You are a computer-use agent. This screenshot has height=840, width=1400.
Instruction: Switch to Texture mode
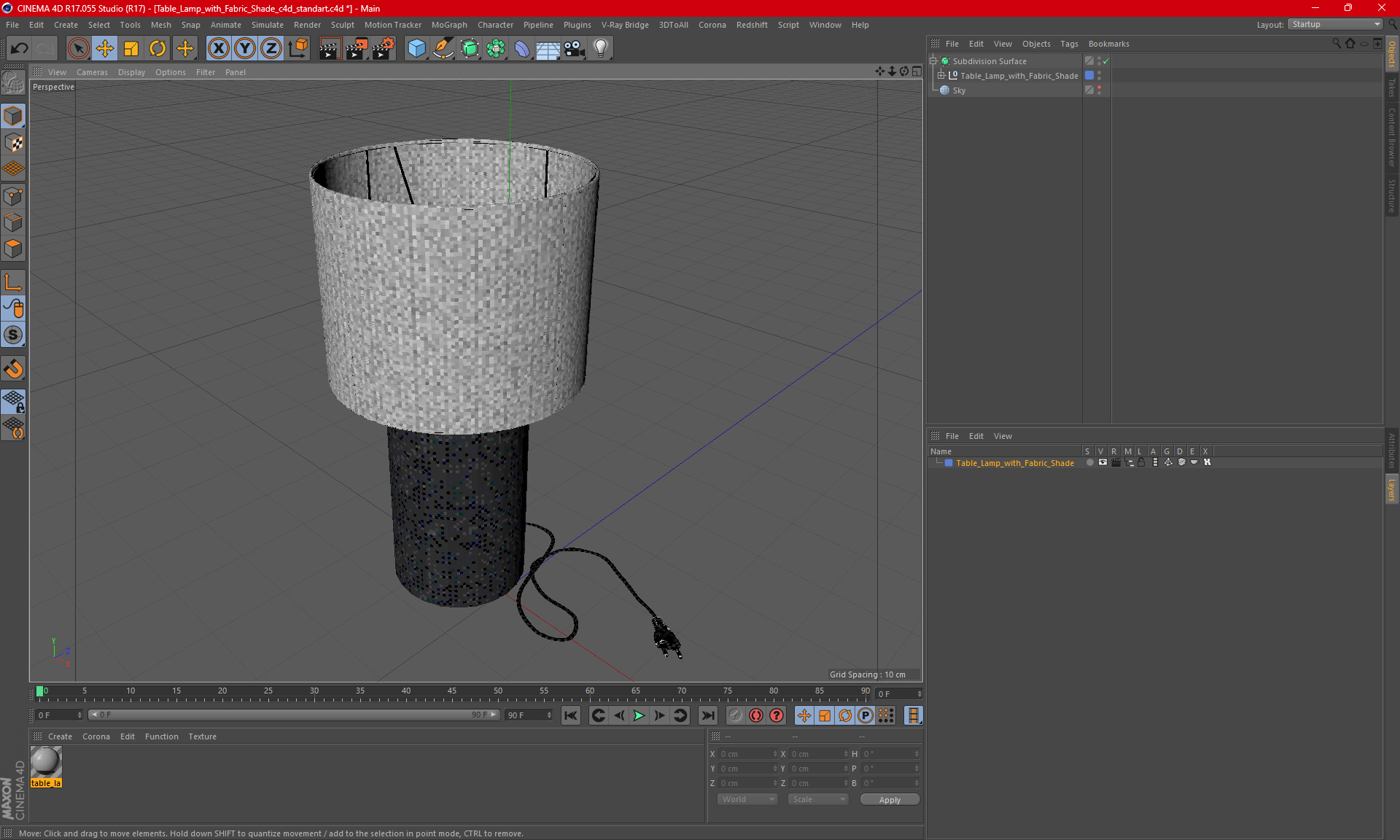pyautogui.click(x=13, y=143)
